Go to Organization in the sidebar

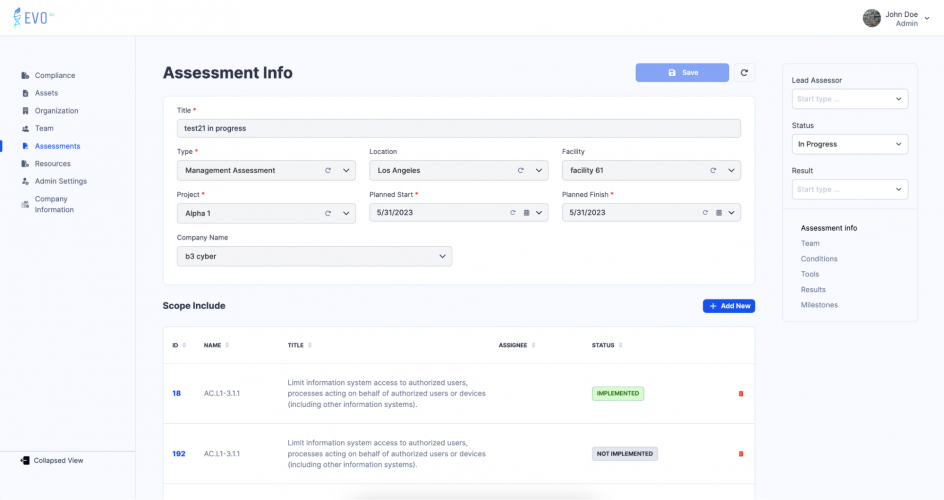pos(57,111)
